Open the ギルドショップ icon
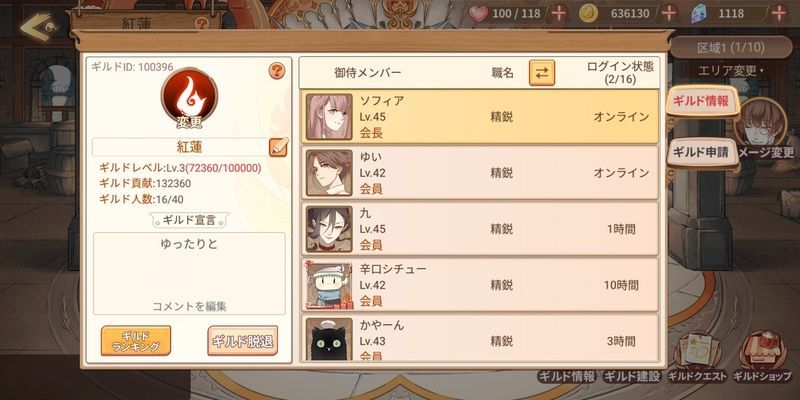This screenshot has width=800, height=400. pos(761,357)
